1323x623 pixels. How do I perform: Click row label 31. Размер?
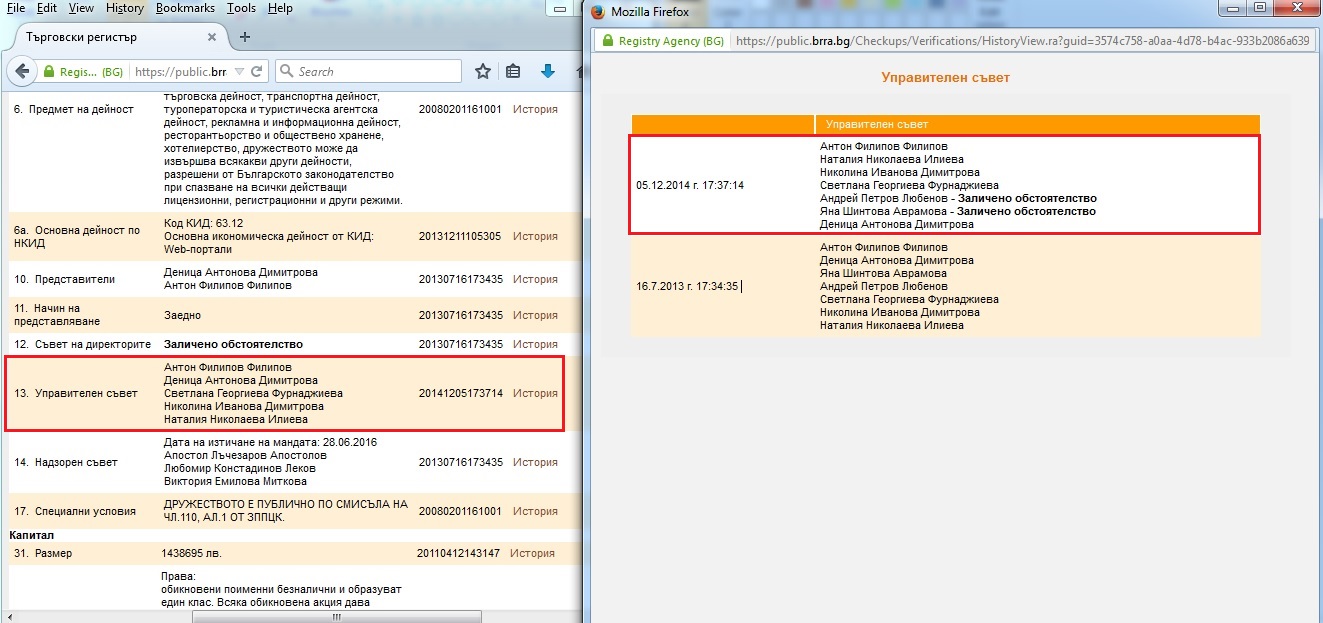[43, 553]
